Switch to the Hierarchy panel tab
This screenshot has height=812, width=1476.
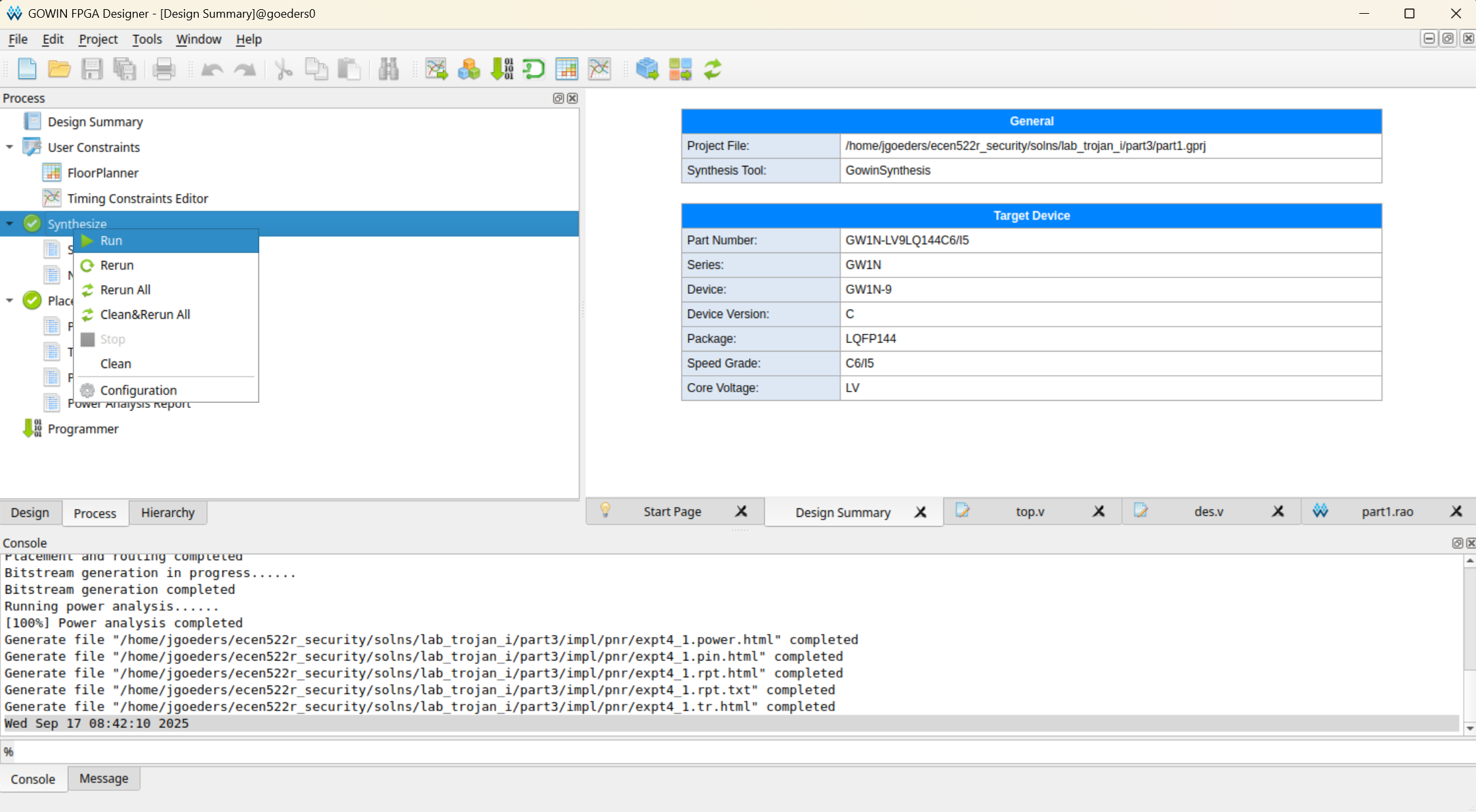[168, 512]
